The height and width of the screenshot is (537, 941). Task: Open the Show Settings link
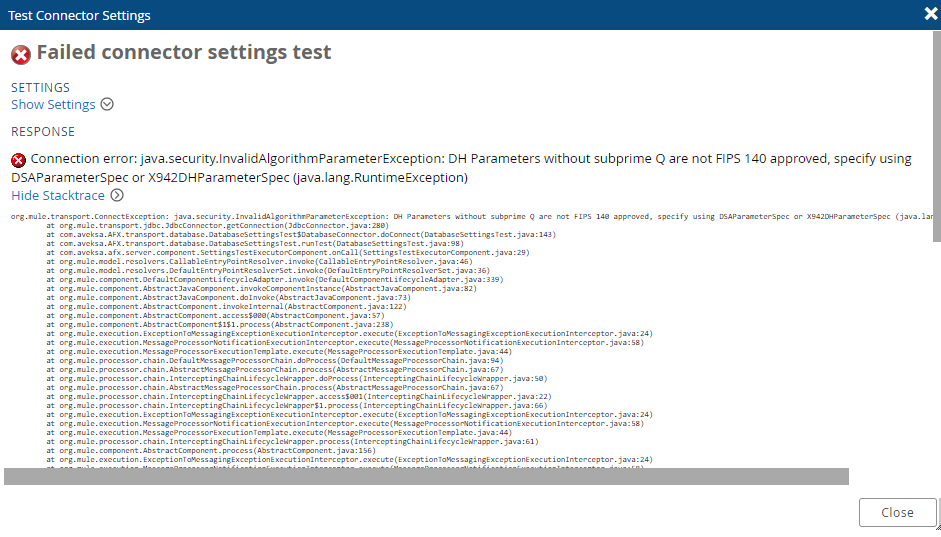pyautogui.click(x=53, y=104)
